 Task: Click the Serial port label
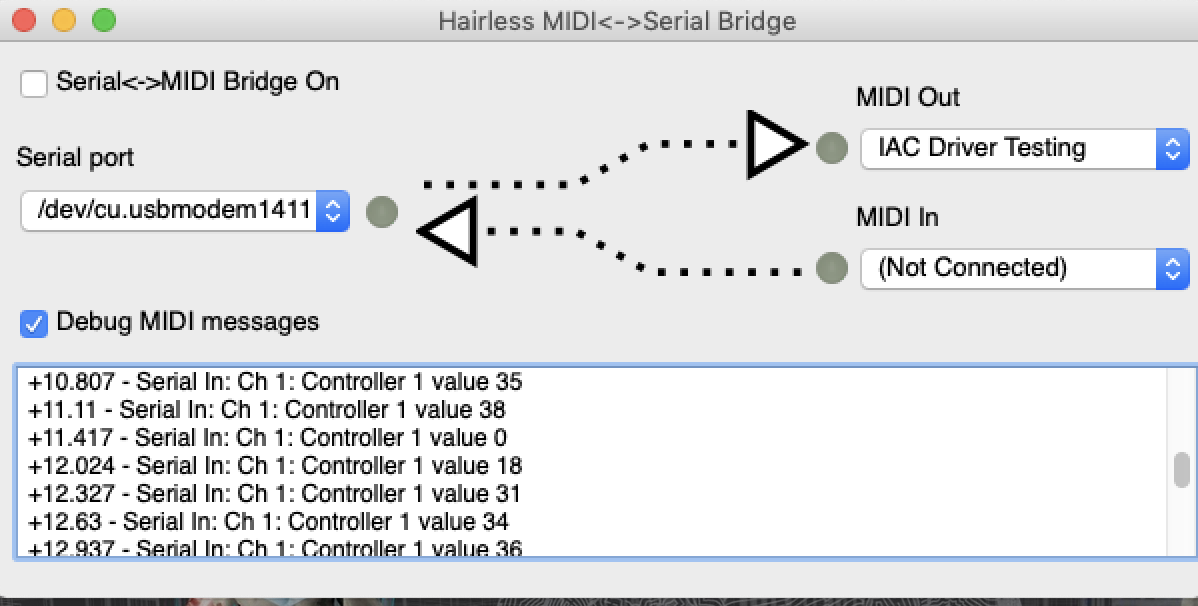click(74, 157)
